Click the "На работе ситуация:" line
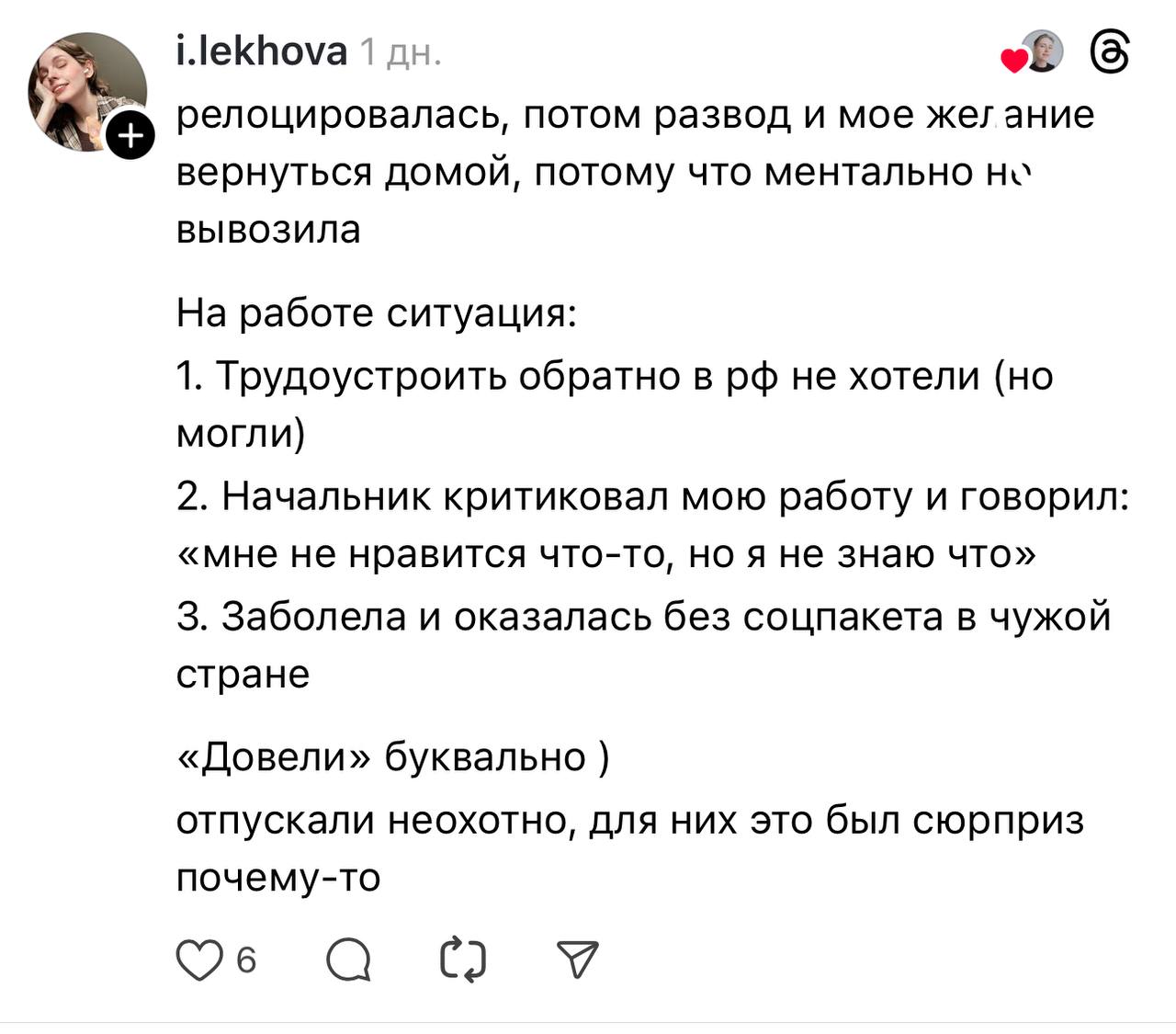 377,313
